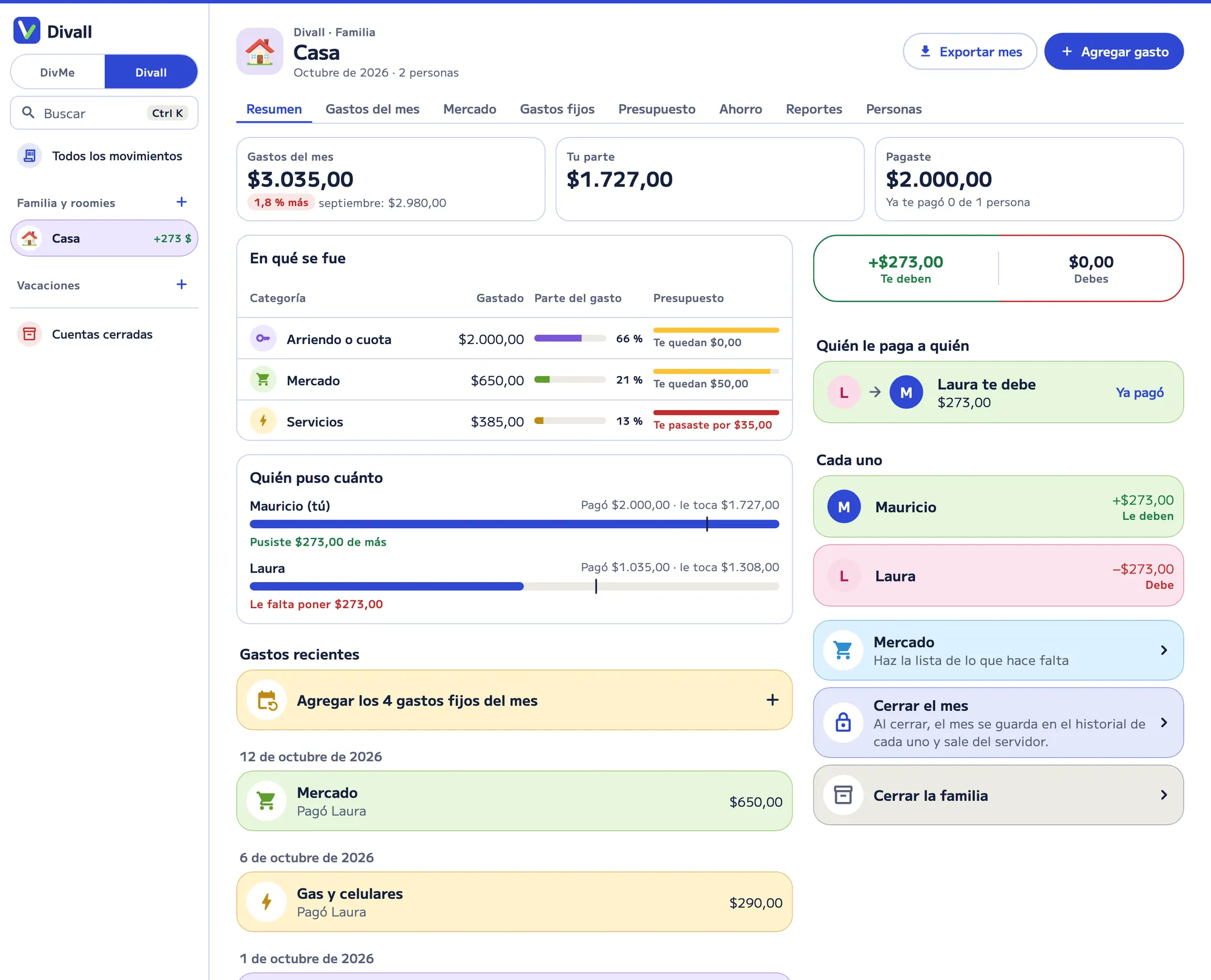Add a new Familia y roomies group

pos(182,202)
